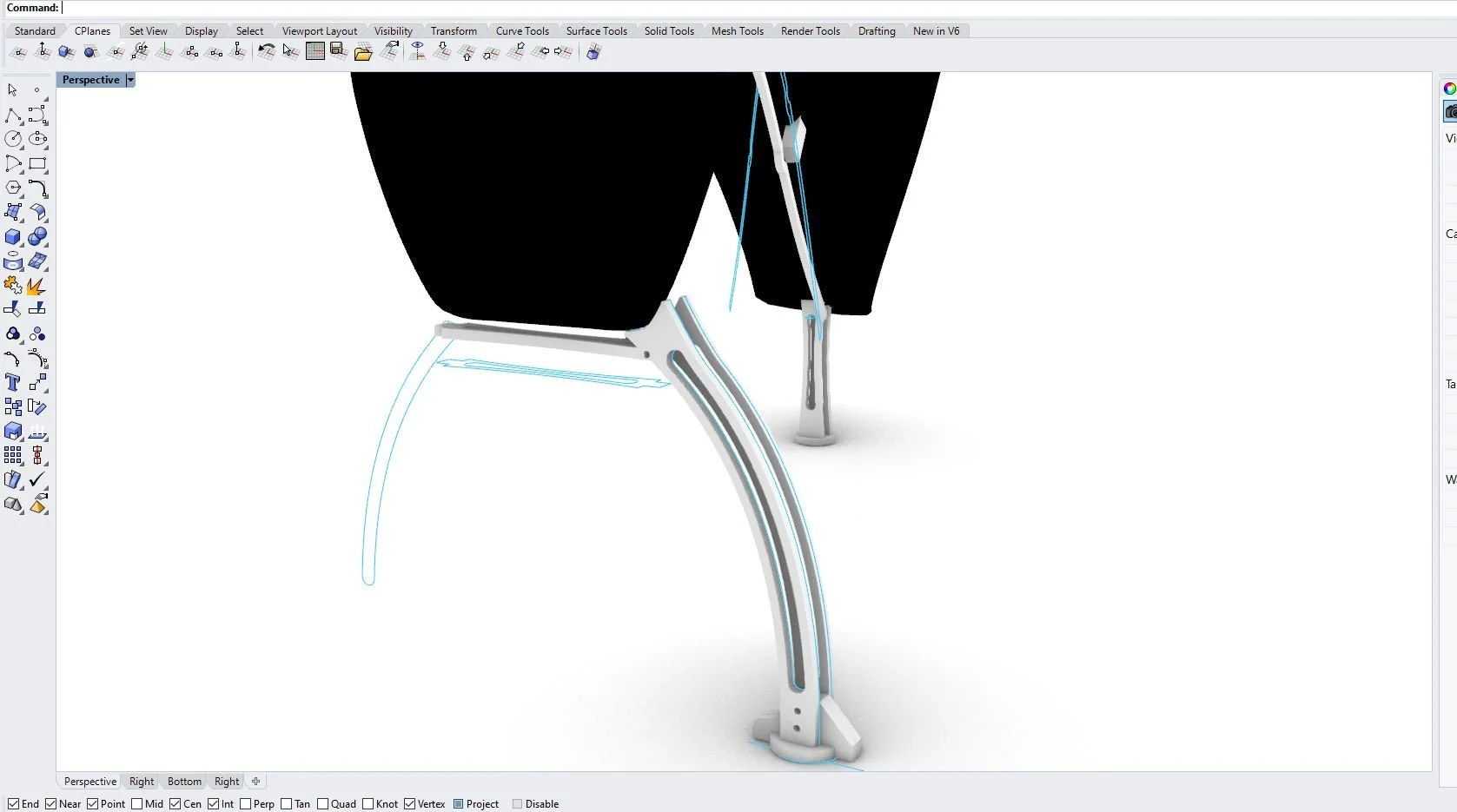Click the Set CPlane by sphere icon
The image size is (1457, 812).
click(x=90, y=52)
